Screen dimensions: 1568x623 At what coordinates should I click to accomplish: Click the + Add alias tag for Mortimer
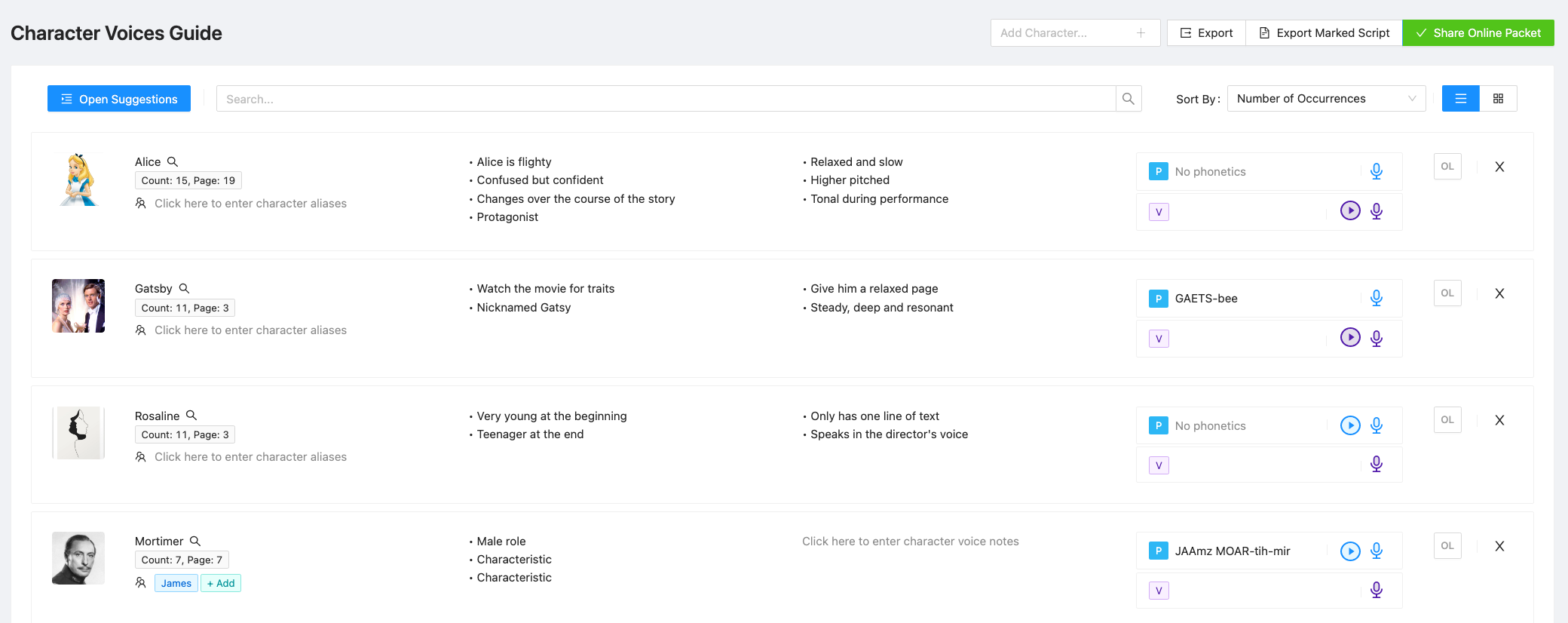click(x=221, y=583)
